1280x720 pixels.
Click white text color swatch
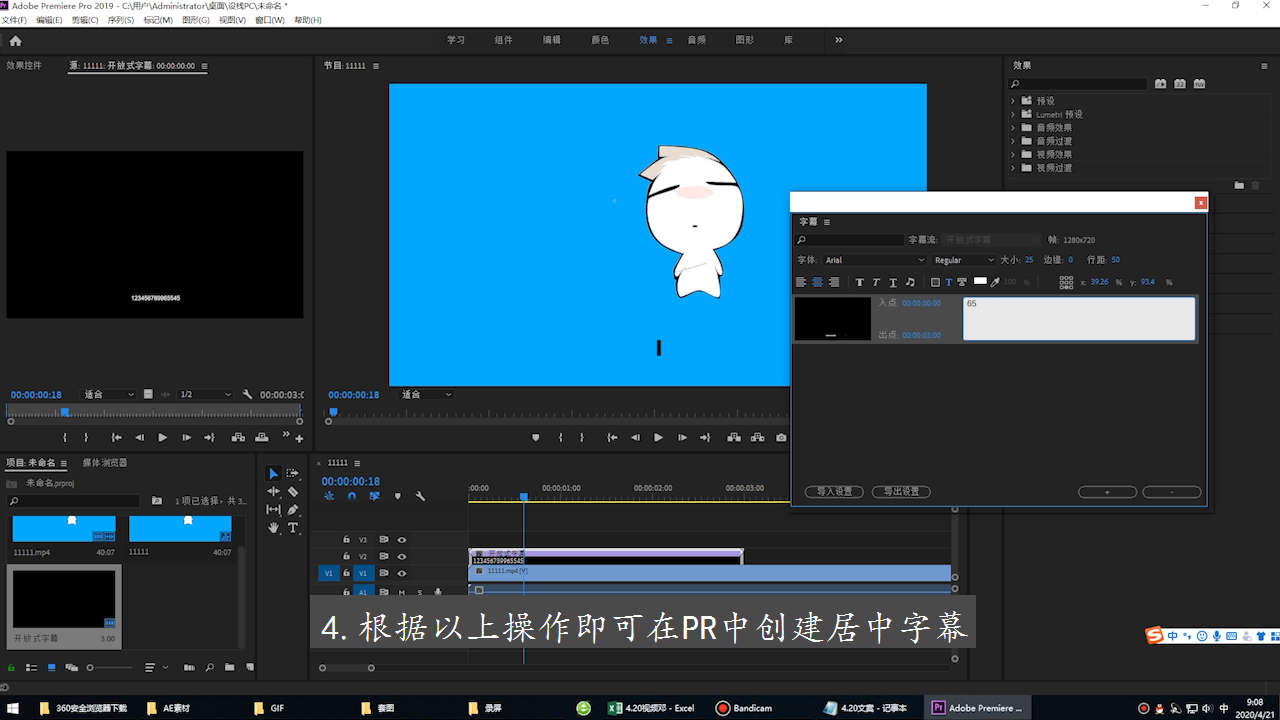980,281
